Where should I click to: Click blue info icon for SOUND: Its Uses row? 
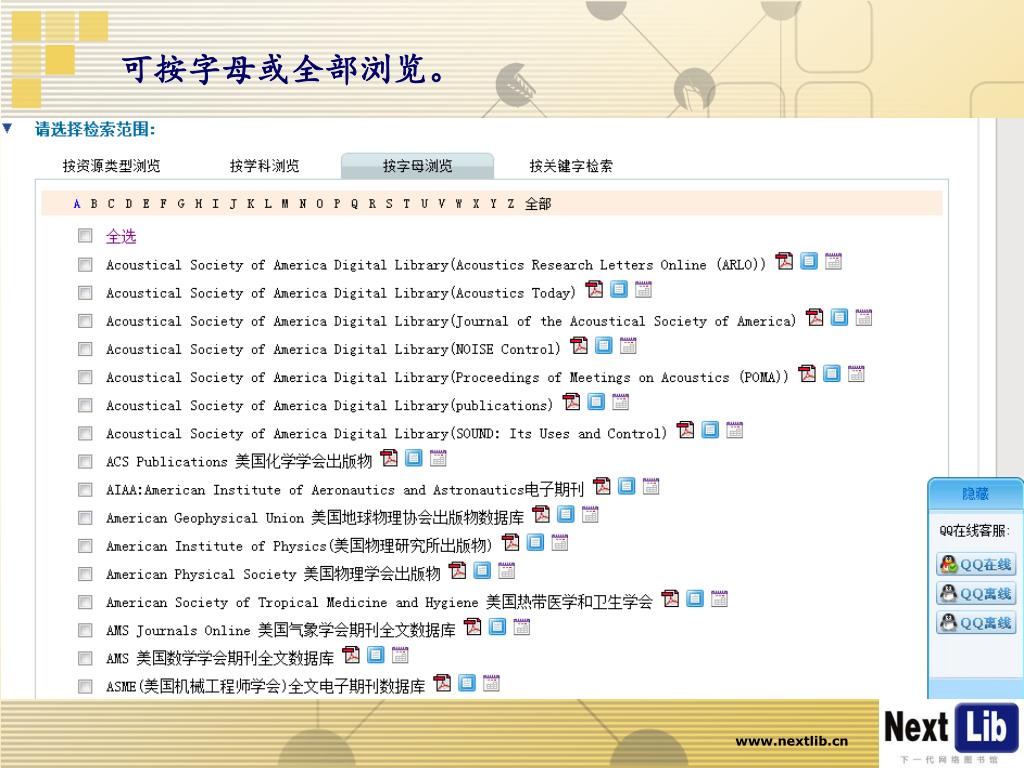pos(710,430)
